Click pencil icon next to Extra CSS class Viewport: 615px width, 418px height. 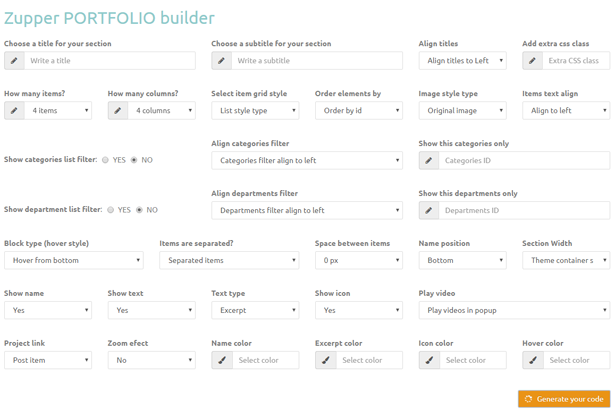pos(532,61)
